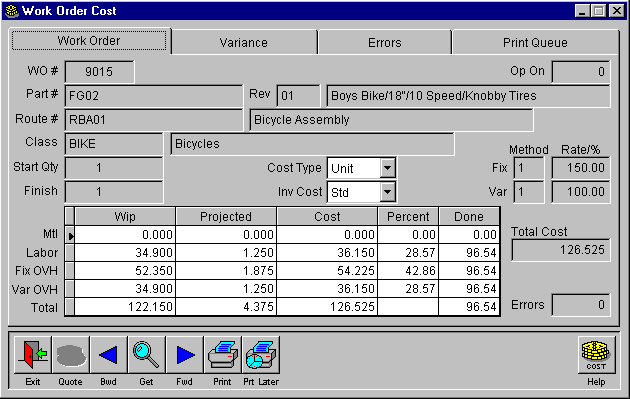
Task: Expand the Cost Type dropdown
Action: (x=387, y=168)
